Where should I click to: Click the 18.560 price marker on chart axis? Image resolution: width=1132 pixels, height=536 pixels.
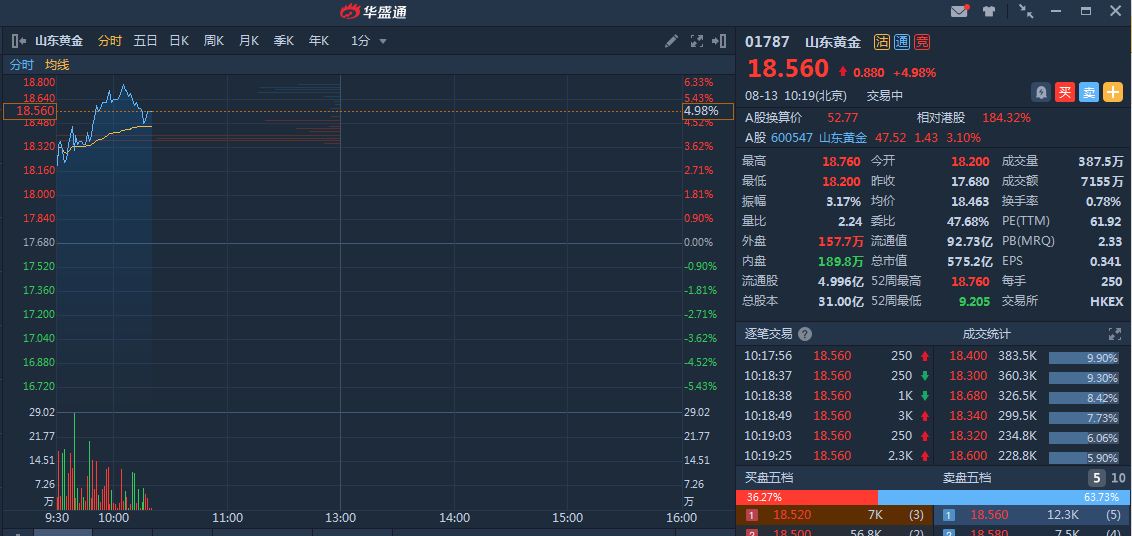click(30, 111)
